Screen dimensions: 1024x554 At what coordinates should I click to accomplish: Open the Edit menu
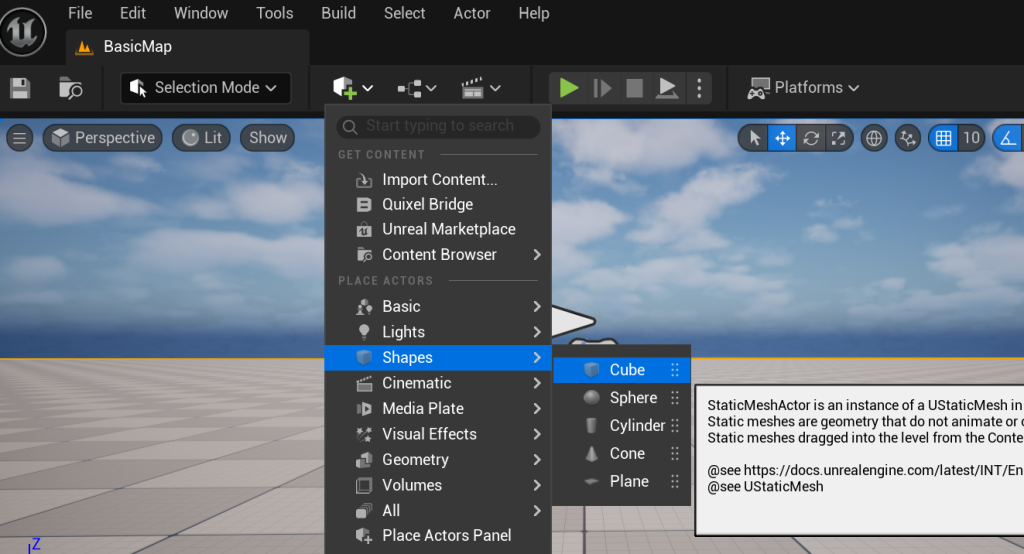(133, 13)
